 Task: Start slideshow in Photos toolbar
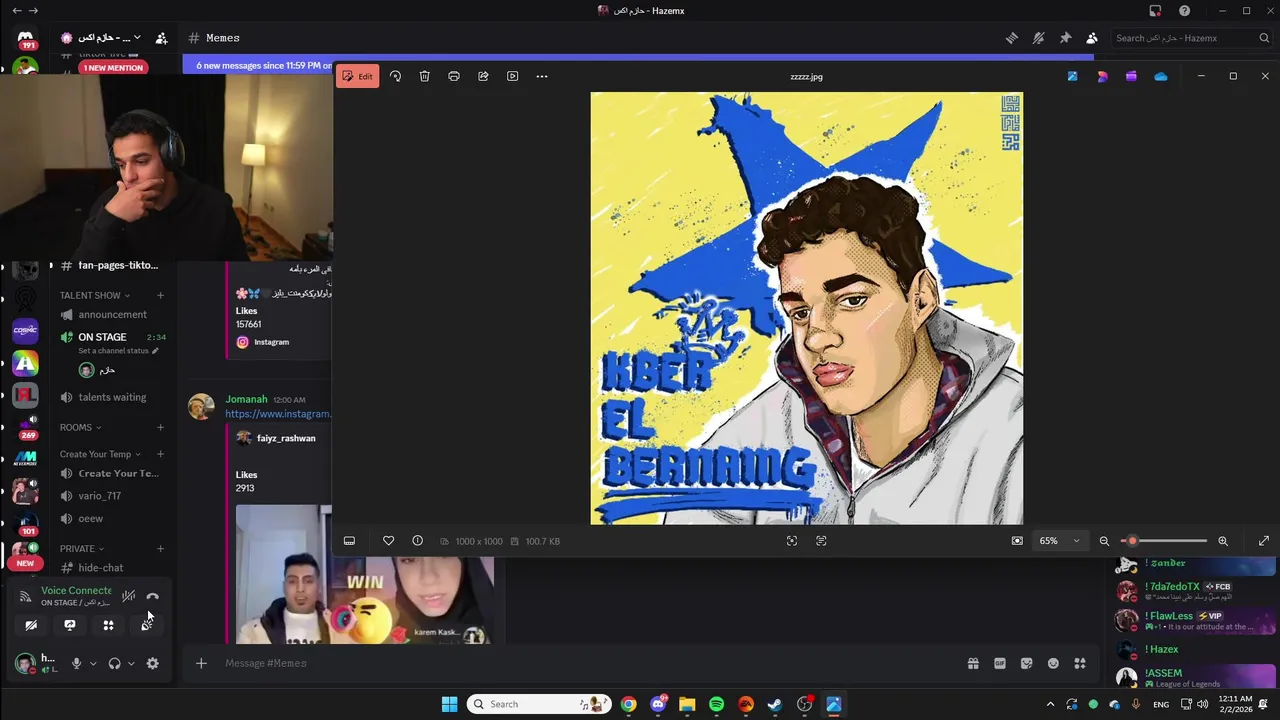click(x=512, y=76)
